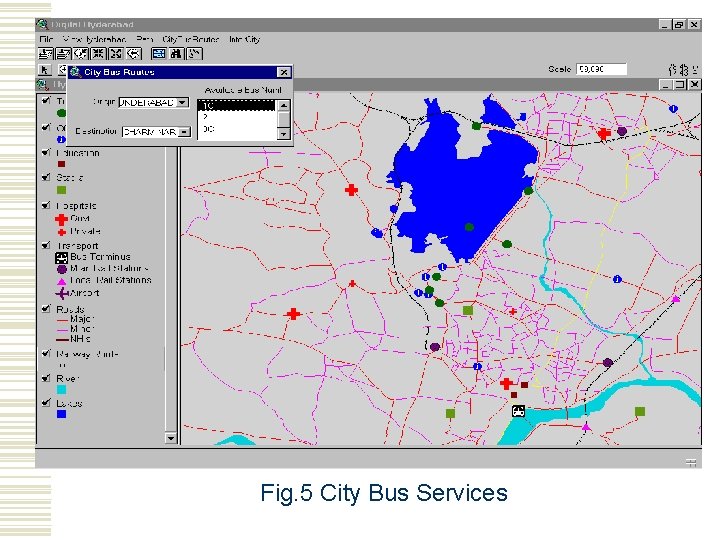Click the Bus Terminus legend symbol

point(61,258)
